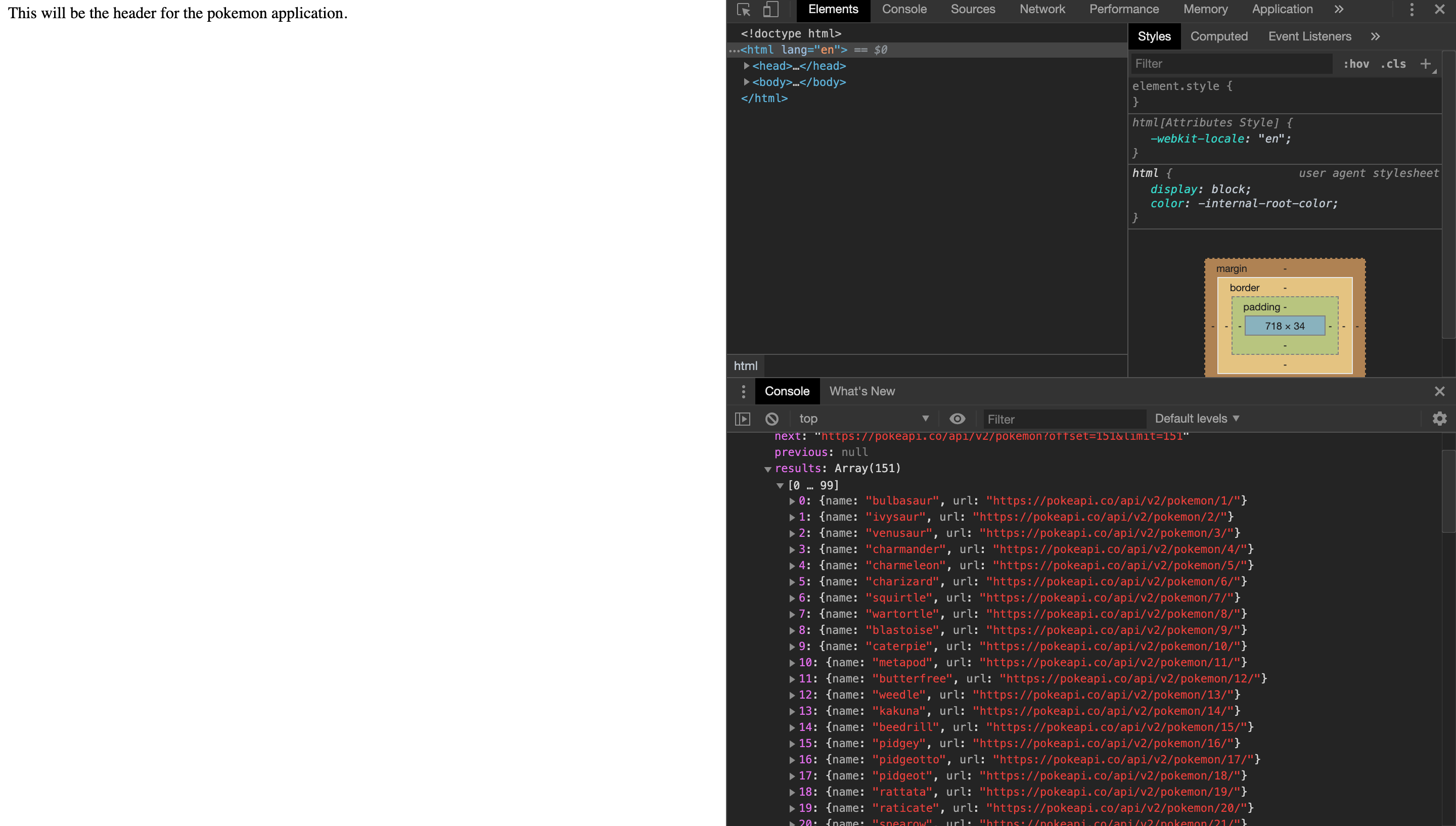Screen dimensions: 1456x826
Task: Show more DevTools tabs chevron
Action: pyautogui.click(x=1339, y=9)
